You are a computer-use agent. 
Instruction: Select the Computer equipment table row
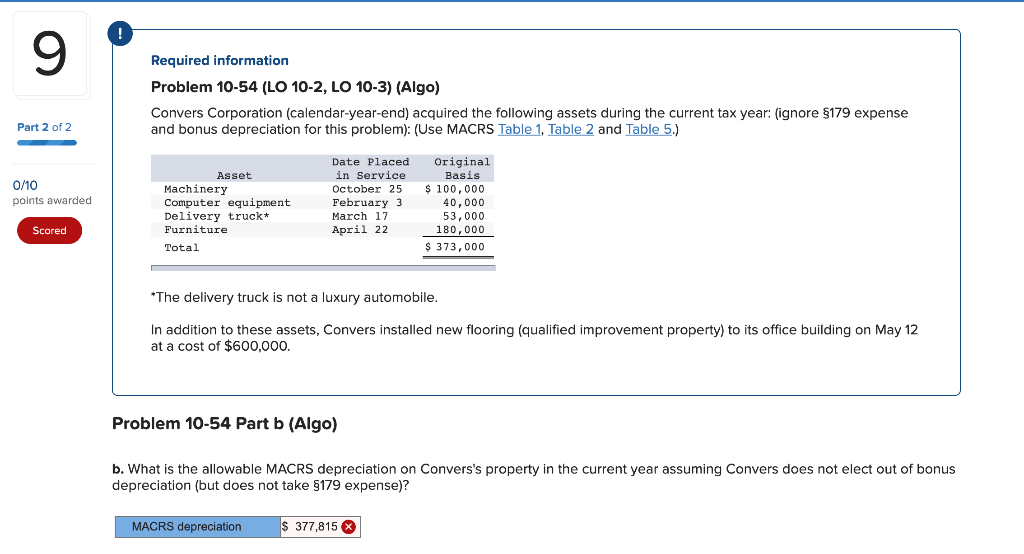[323, 203]
